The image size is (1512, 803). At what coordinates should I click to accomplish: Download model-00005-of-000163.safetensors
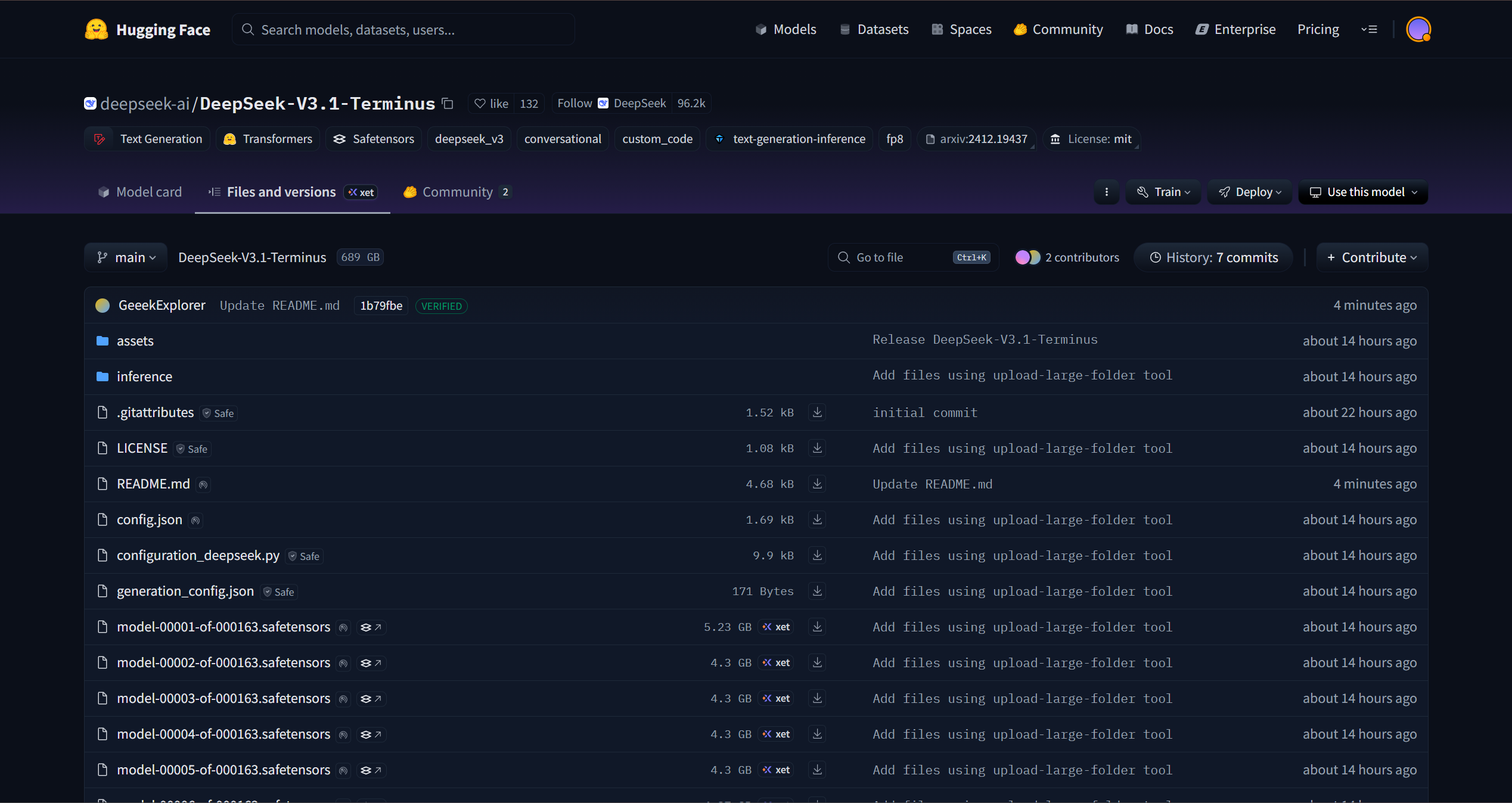pos(818,770)
